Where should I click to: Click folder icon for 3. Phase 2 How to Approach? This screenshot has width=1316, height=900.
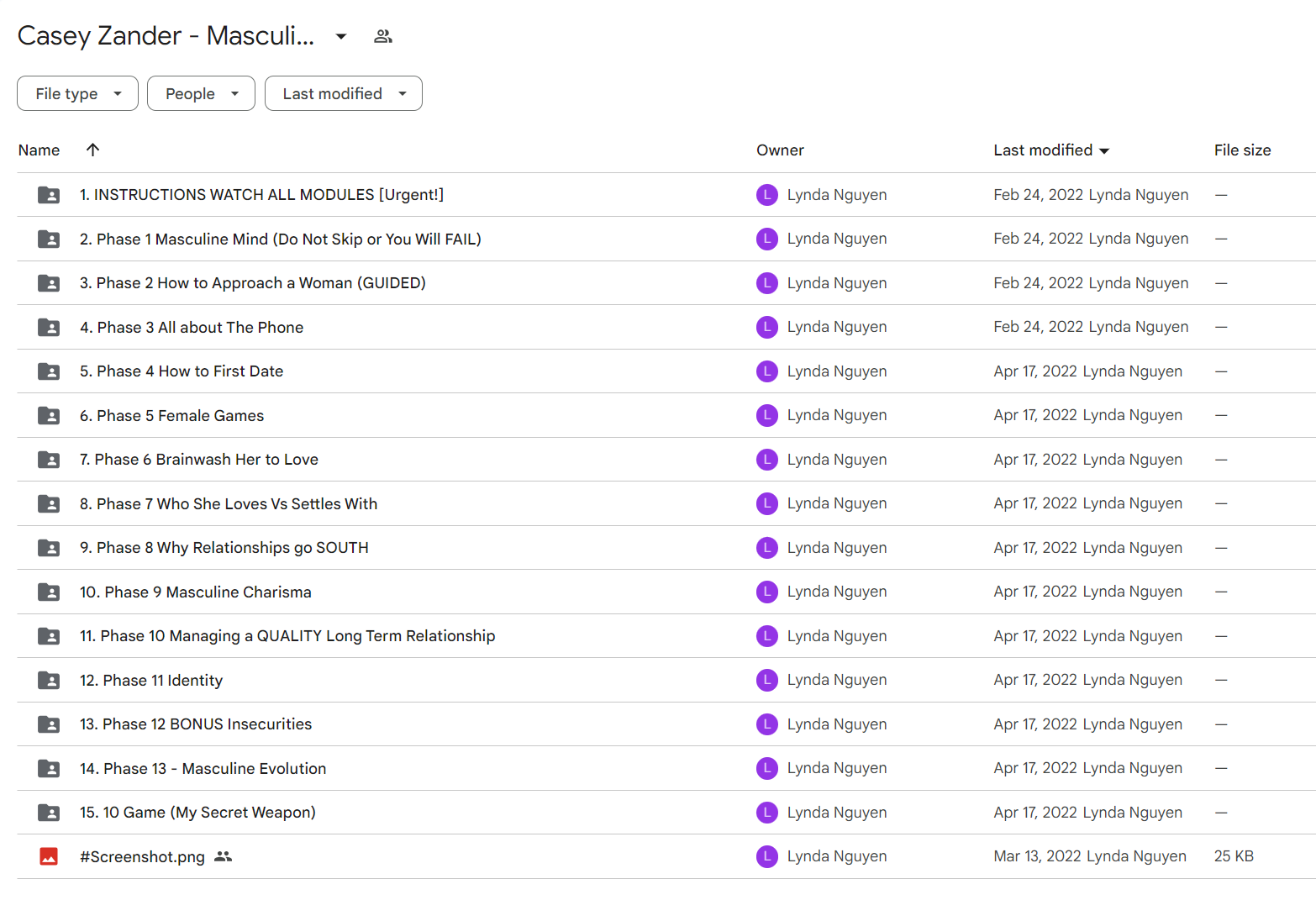coord(49,283)
